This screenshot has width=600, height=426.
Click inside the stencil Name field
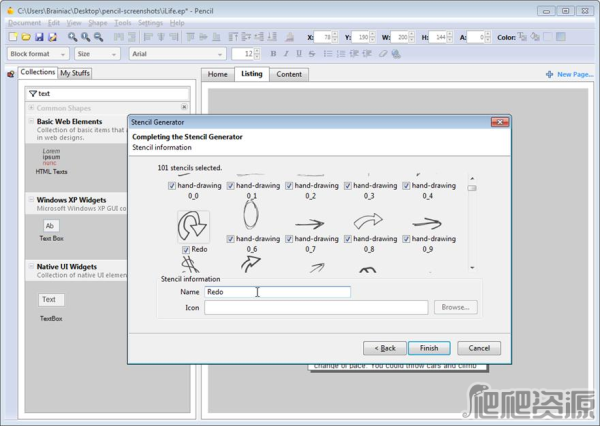(x=277, y=292)
